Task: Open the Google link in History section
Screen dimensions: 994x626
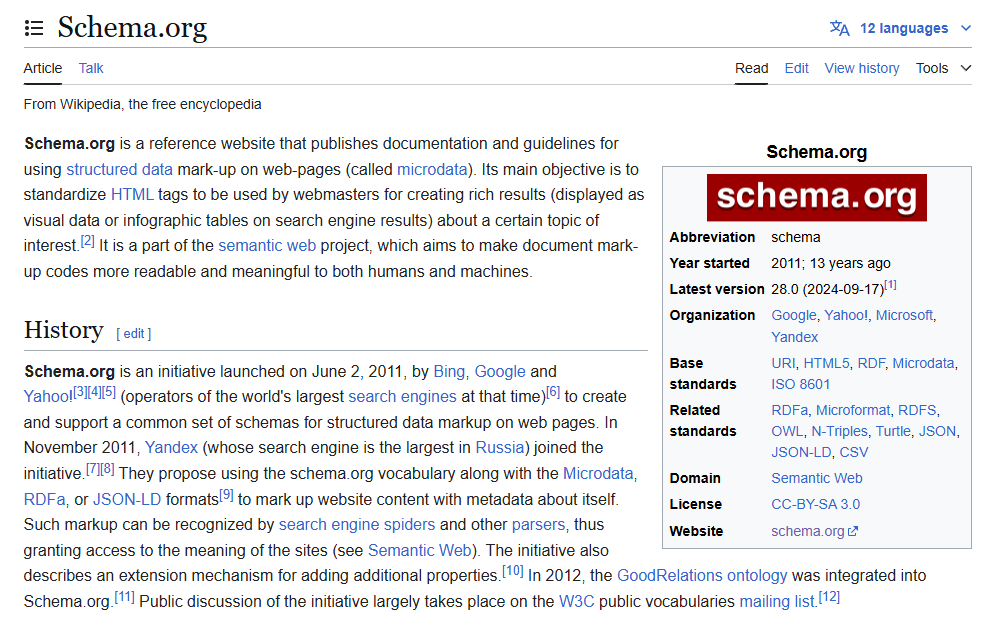Action: coord(500,371)
